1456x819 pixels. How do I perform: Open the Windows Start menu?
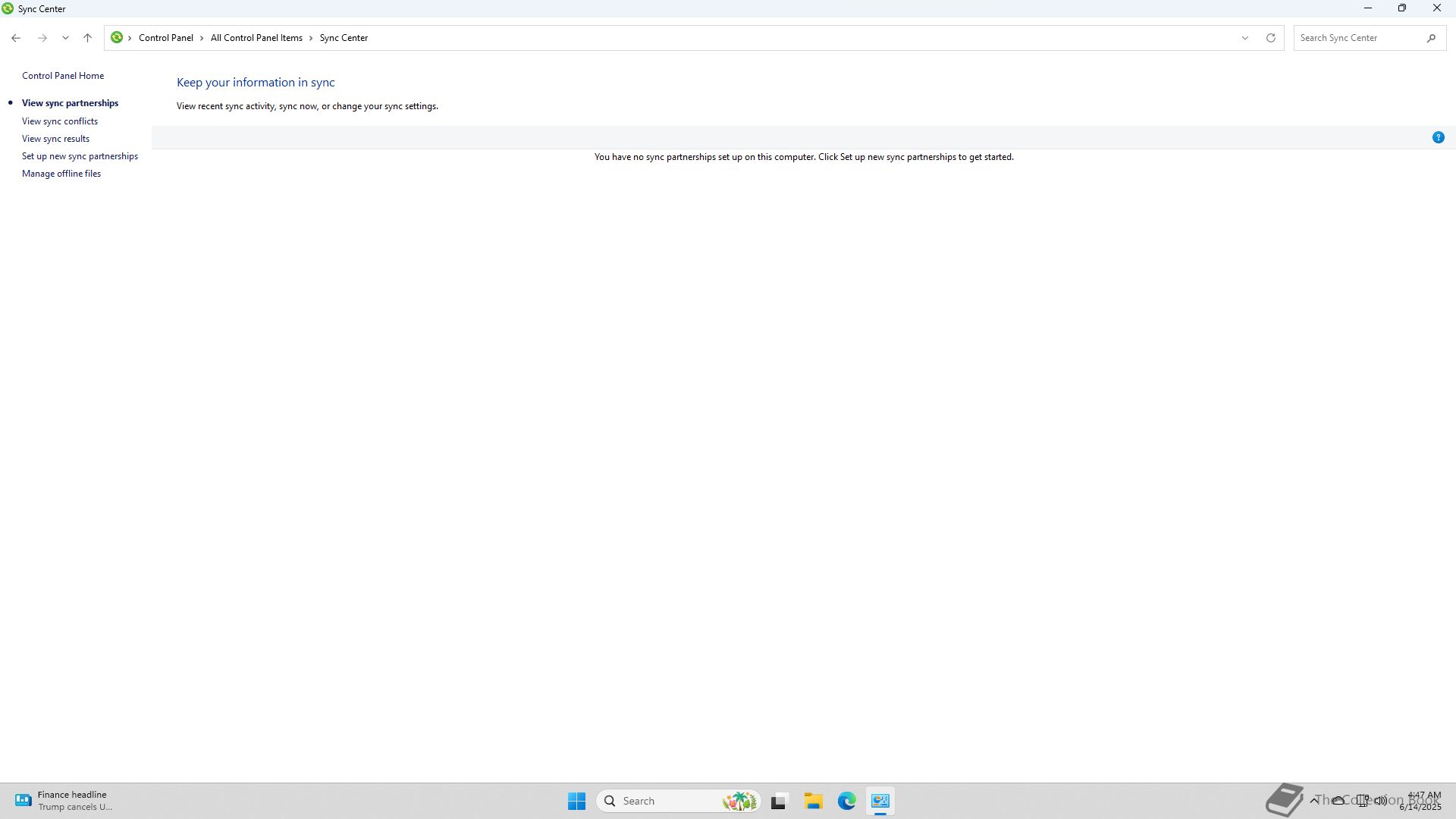[576, 801]
